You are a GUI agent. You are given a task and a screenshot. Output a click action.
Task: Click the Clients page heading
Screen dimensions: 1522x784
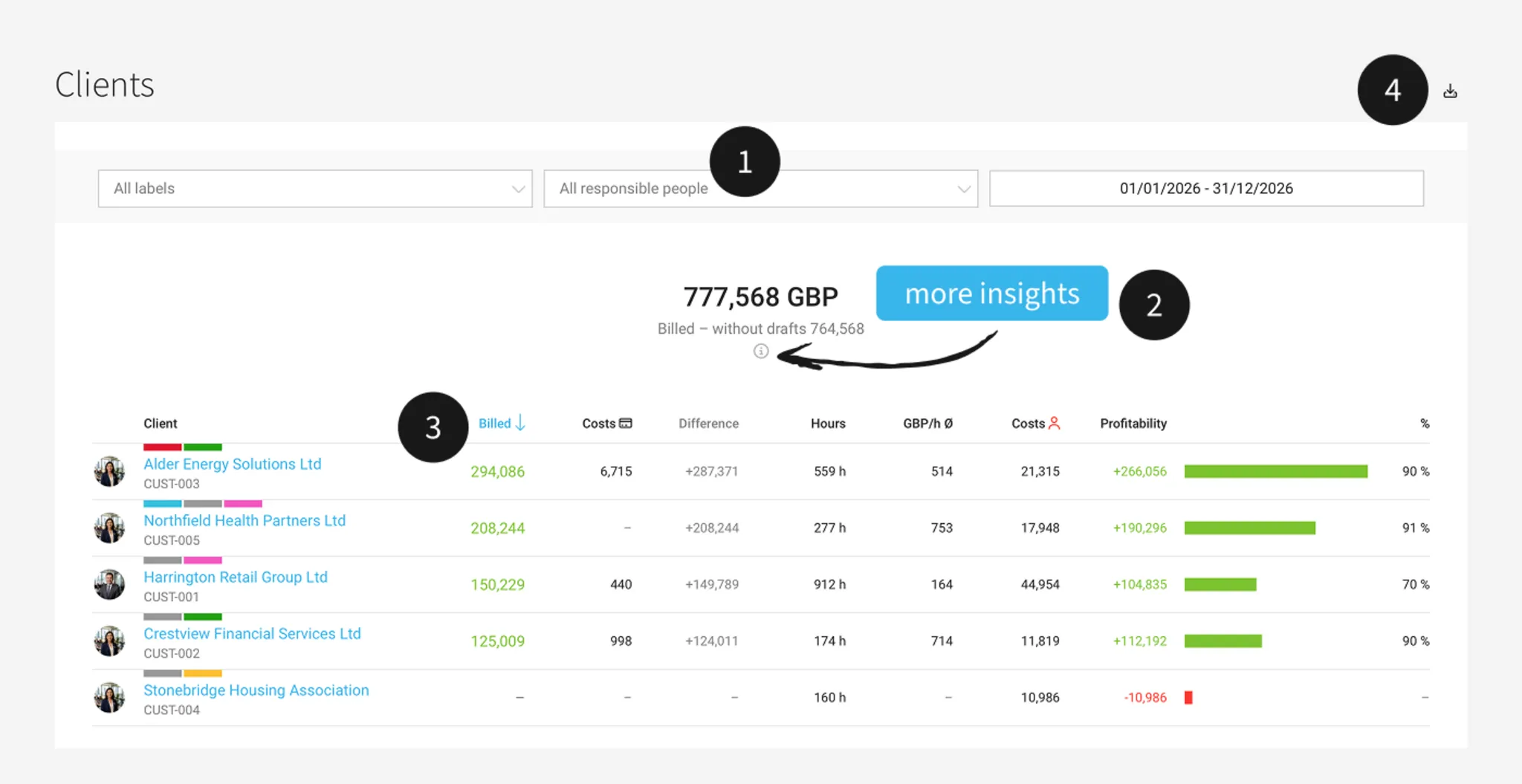point(105,84)
